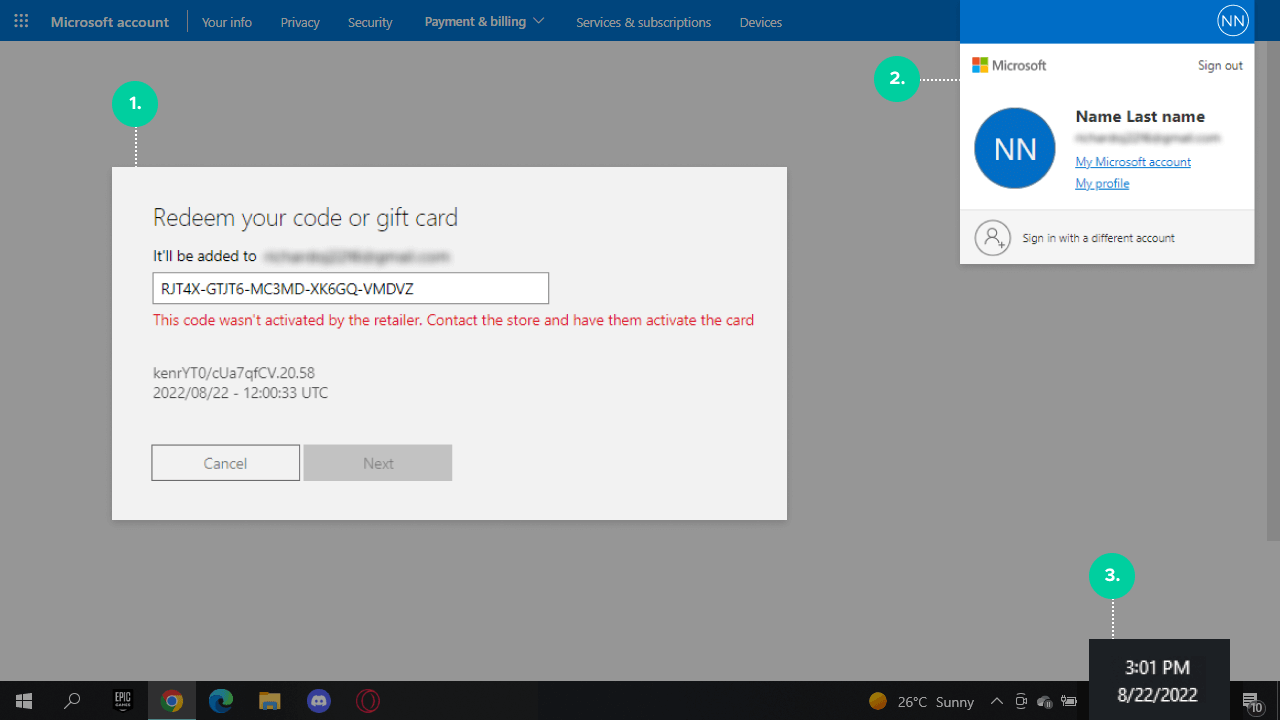Open Services & subscriptions page
Viewport: 1280px width, 720px height.
[643, 22]
